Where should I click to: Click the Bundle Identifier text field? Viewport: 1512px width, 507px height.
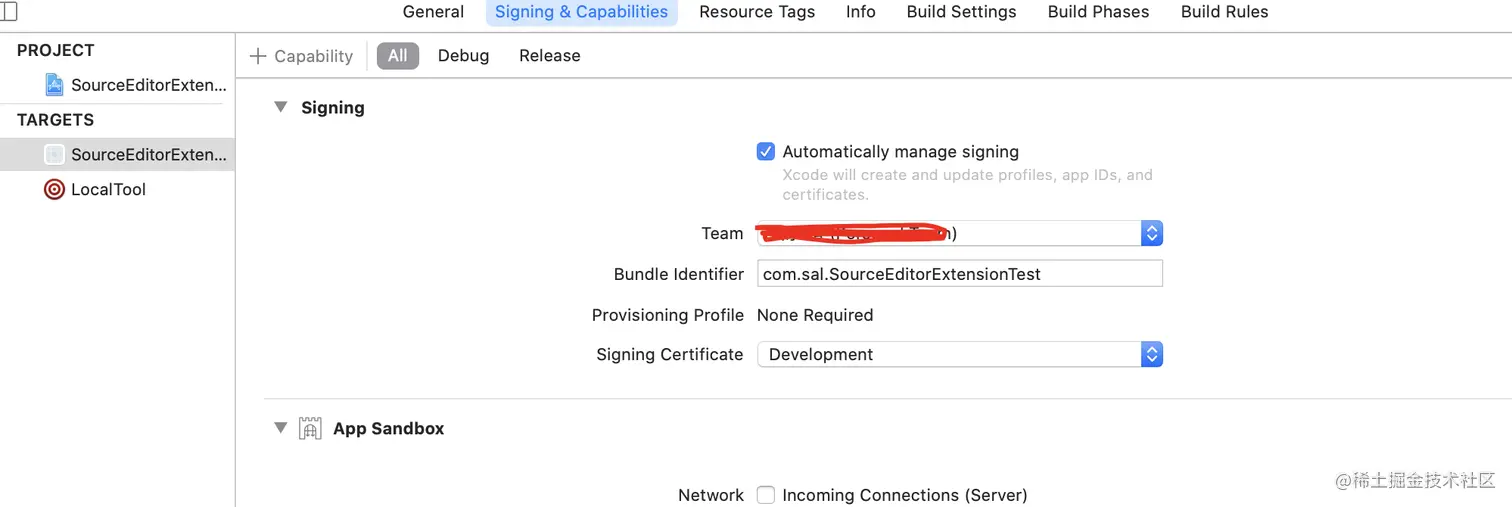pyautogui.click(x=959, y=274)
